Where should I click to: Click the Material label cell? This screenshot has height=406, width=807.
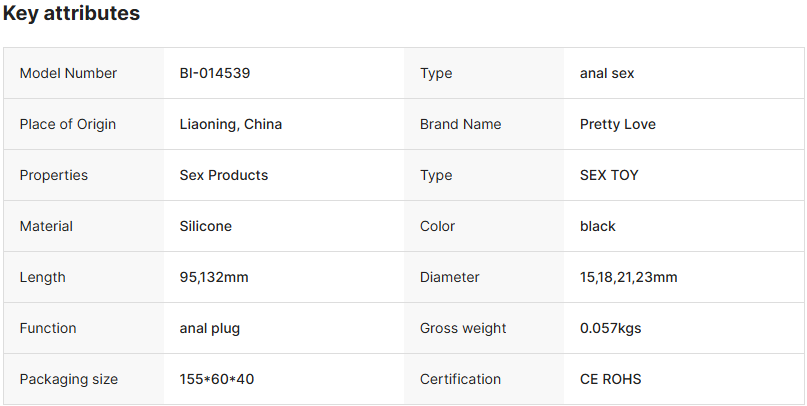tap(46, 226)
